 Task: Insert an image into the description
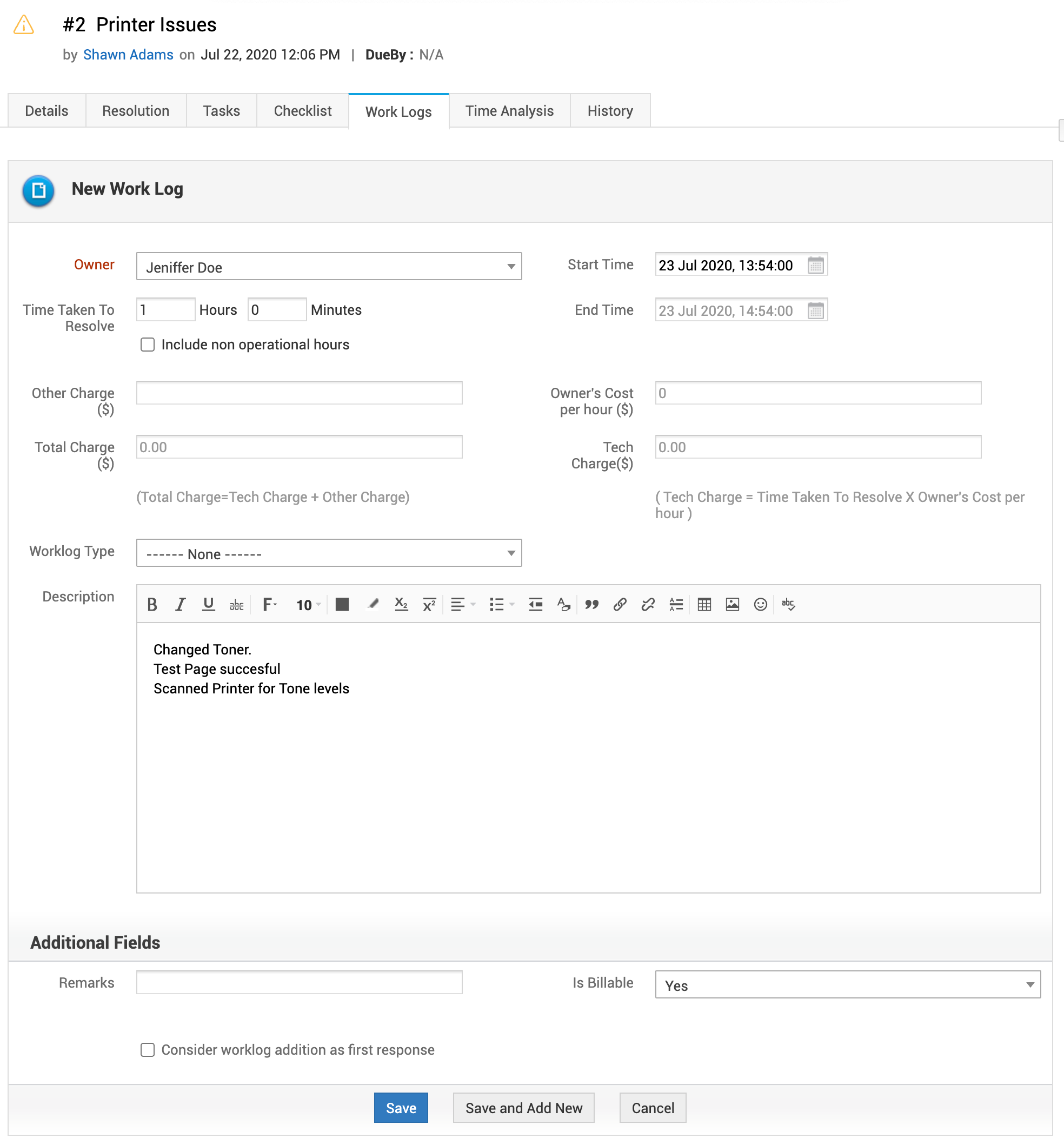pos(732,605)
